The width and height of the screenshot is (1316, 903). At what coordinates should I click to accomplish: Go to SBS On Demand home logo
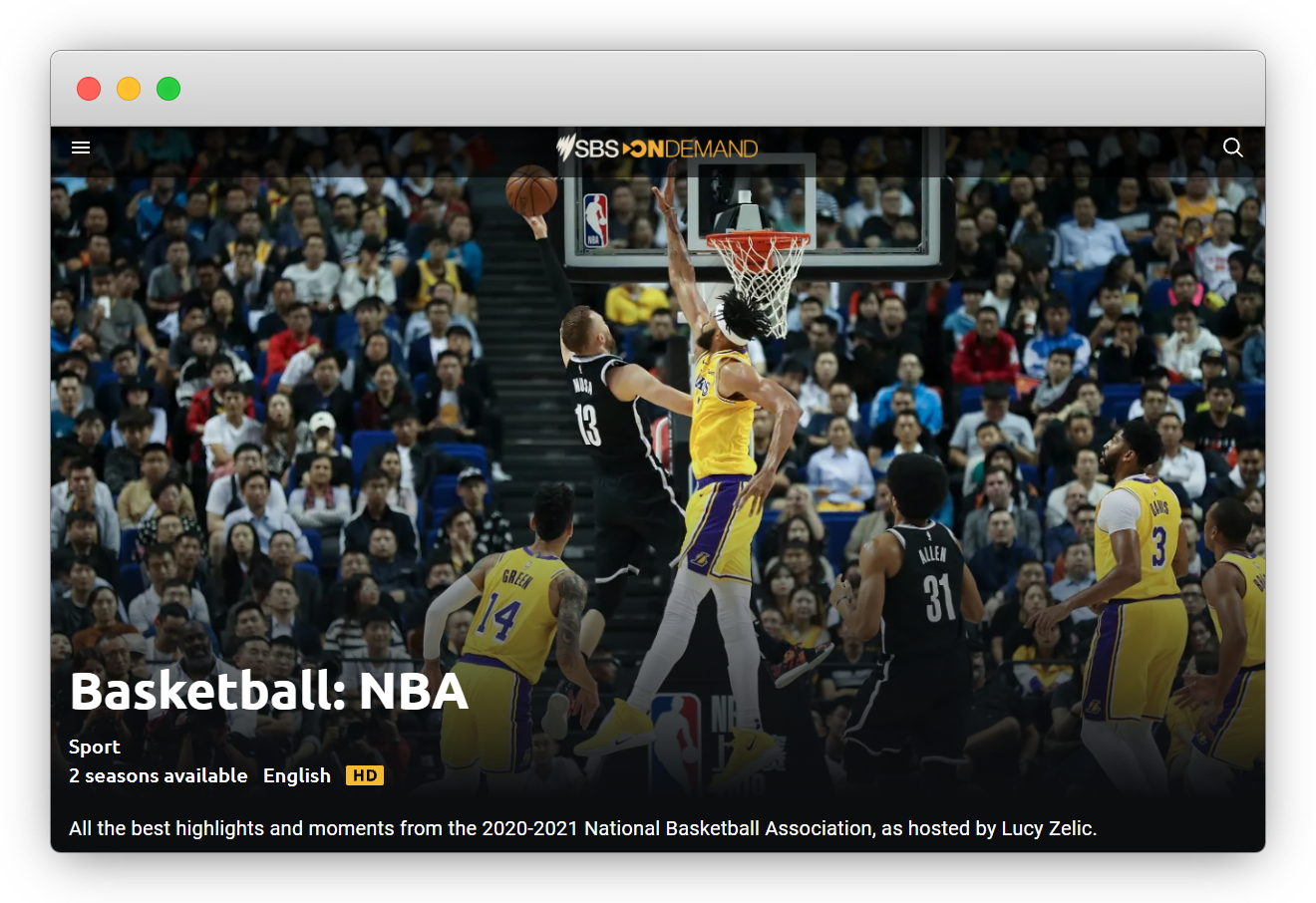[x=657, y=149]
